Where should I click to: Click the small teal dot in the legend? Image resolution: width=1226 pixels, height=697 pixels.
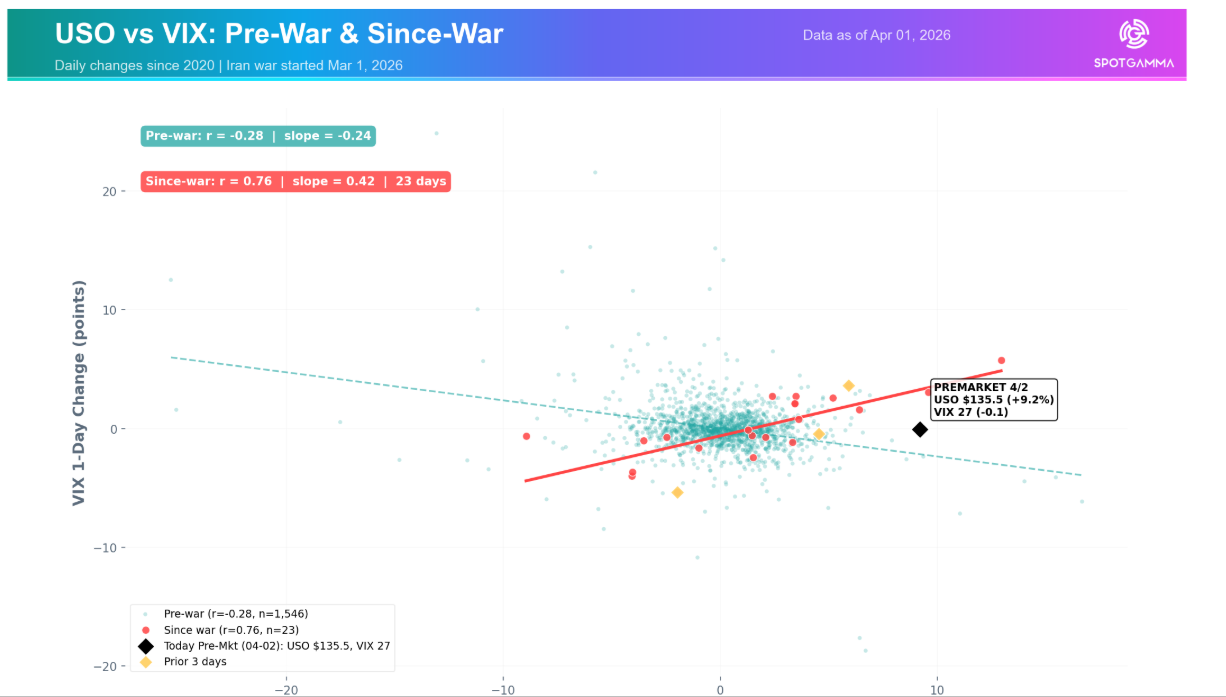tap(147, 613)
